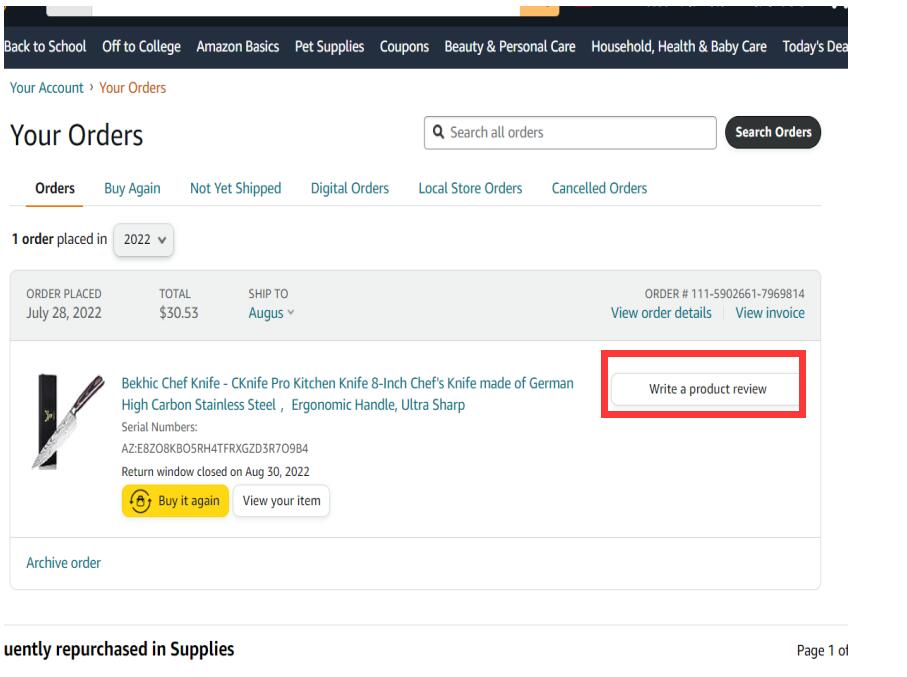Select the Orders tab
Screen dimensions: 907x677
55,189
